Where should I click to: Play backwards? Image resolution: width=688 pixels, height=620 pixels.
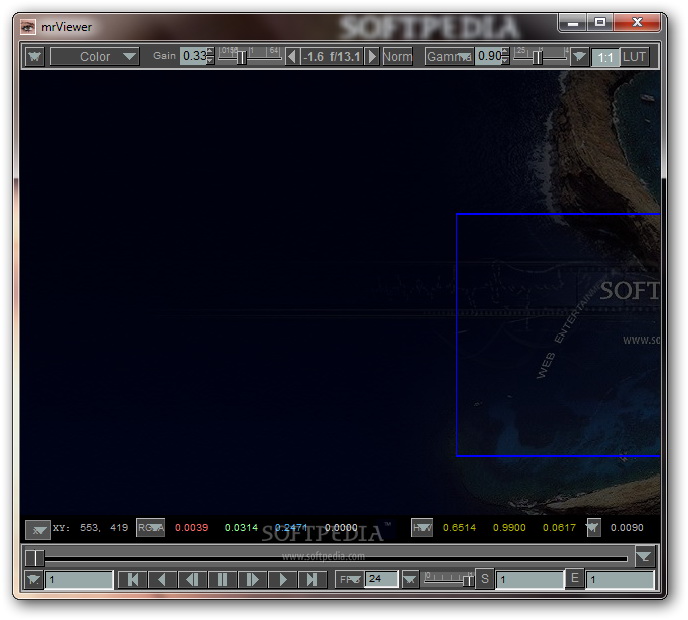pyautogui.click(x=162, y=580)
